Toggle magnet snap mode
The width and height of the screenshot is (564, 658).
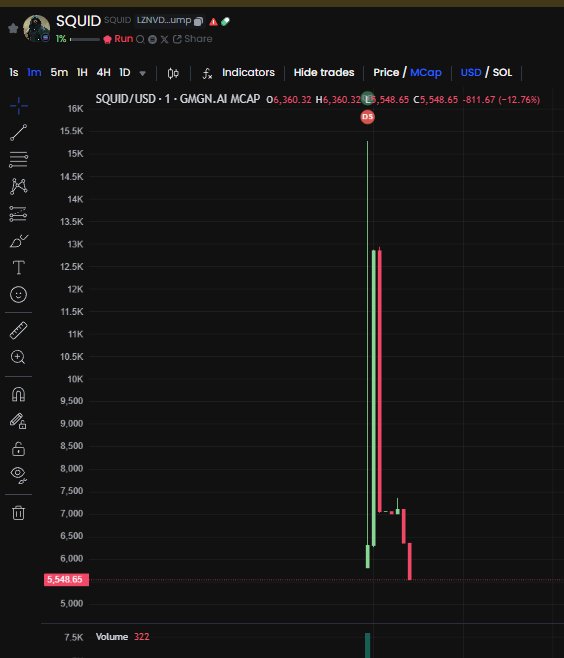tap(18, 394)
